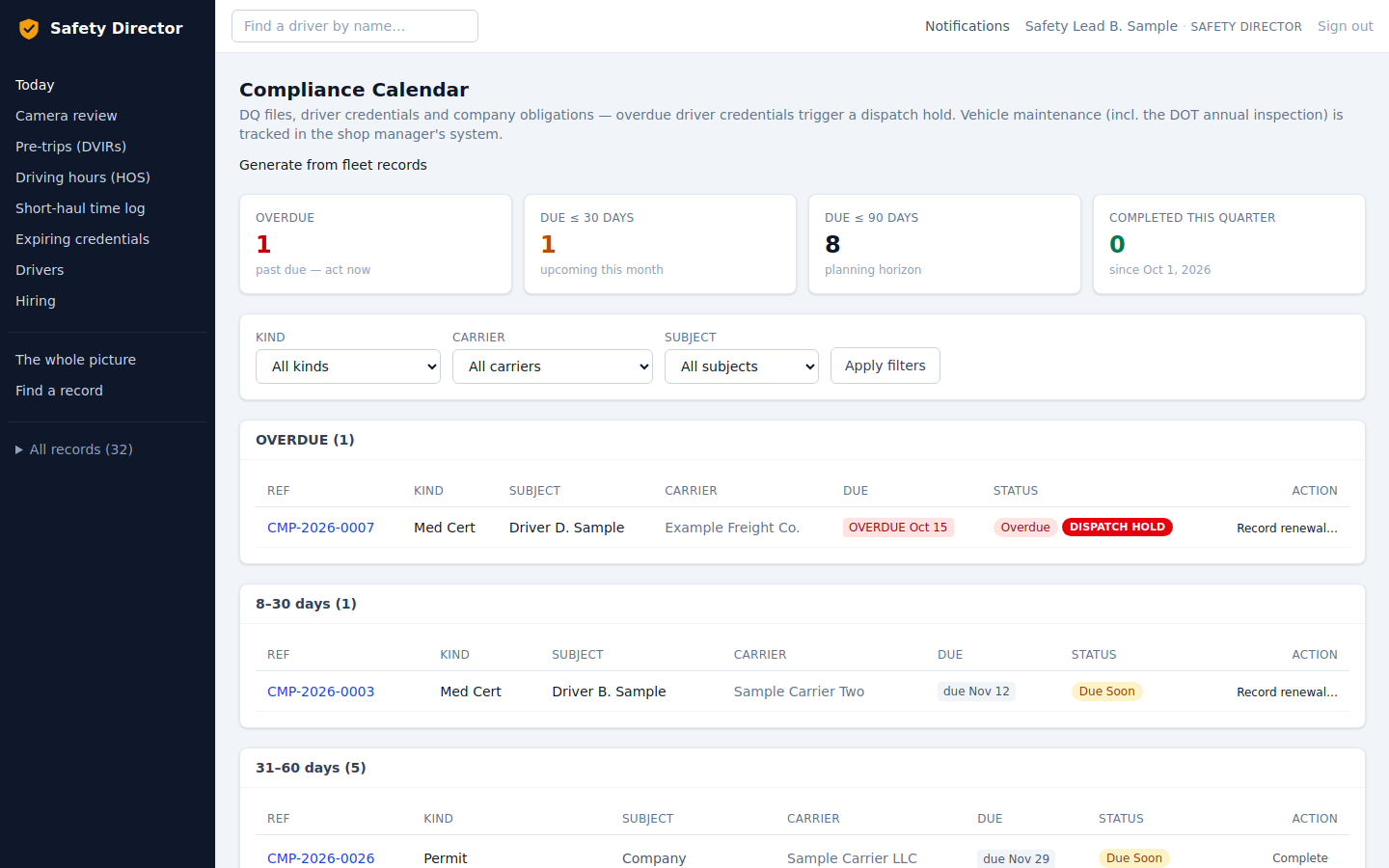
Task: Click the Sample Carrier LLC cell
Action: 852,858
